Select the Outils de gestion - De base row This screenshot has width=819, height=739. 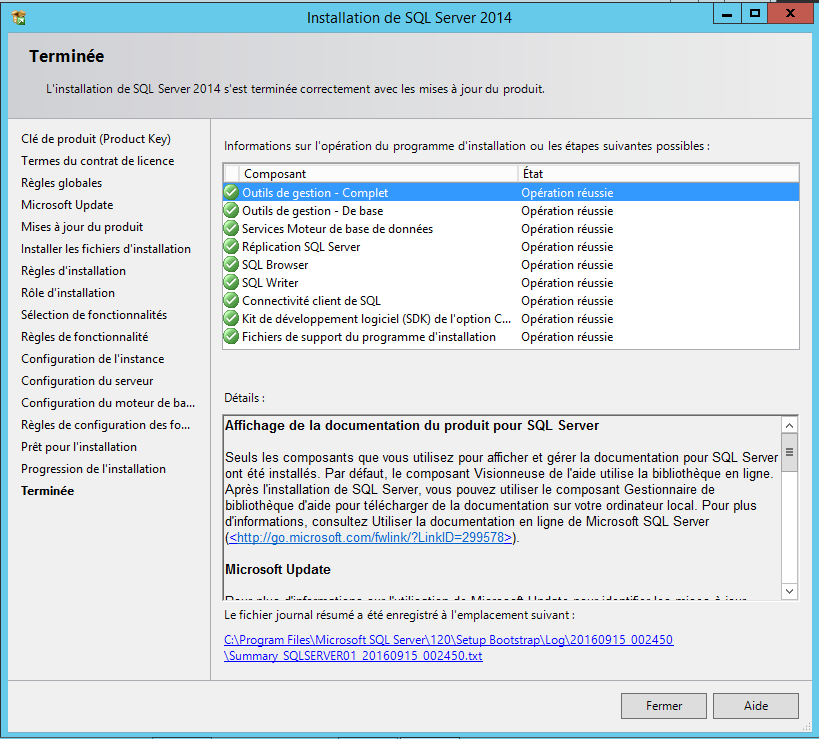pos(511,210)
